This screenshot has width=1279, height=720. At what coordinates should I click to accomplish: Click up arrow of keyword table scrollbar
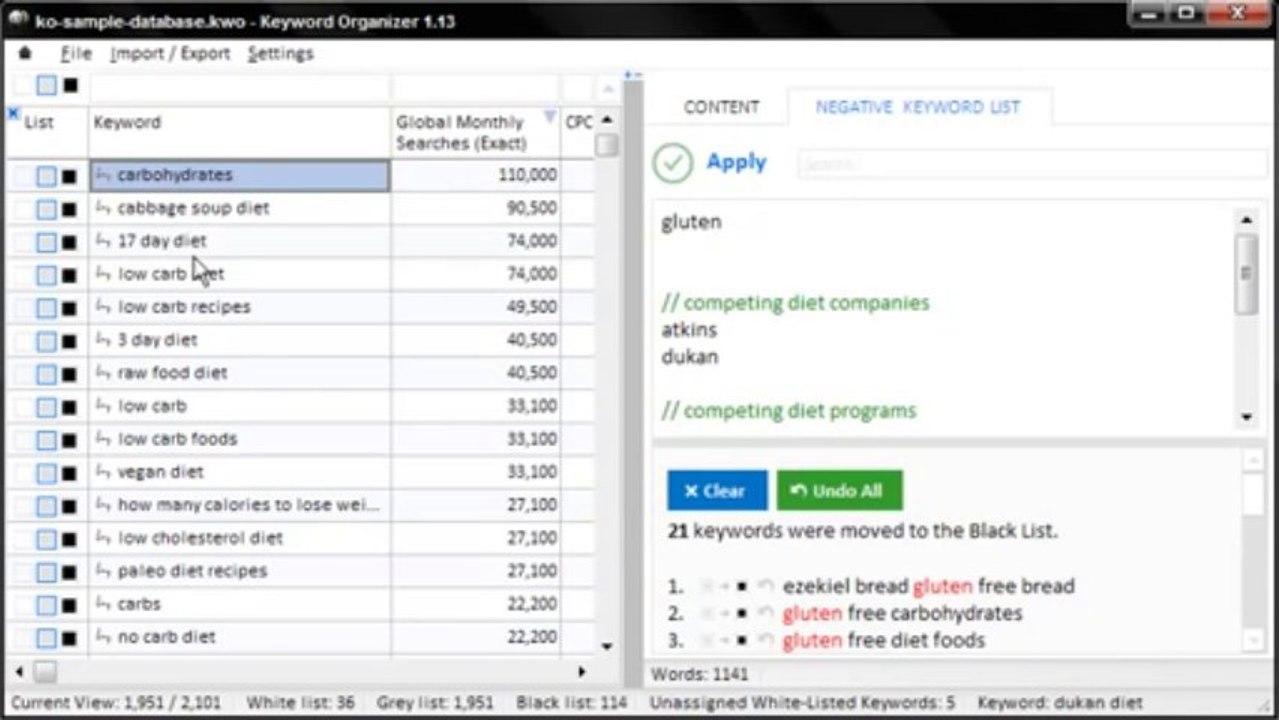click(606, 120)
